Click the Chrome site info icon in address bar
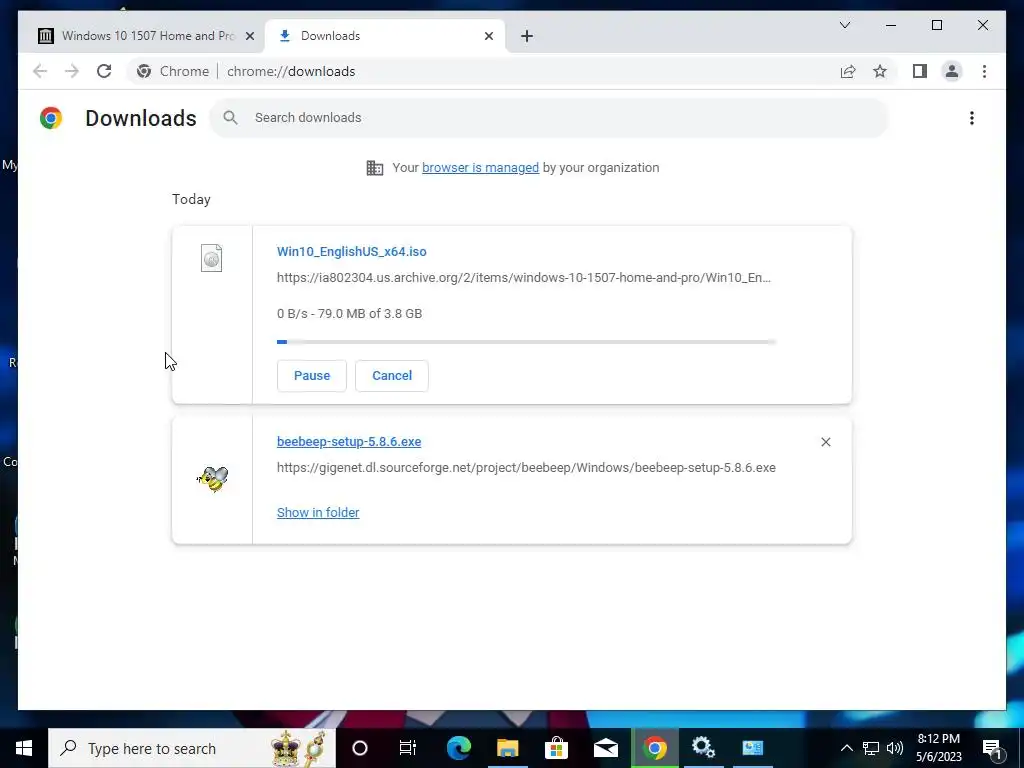The height and width of the screenshot is (768, 1024). click(x=144, y=71)
